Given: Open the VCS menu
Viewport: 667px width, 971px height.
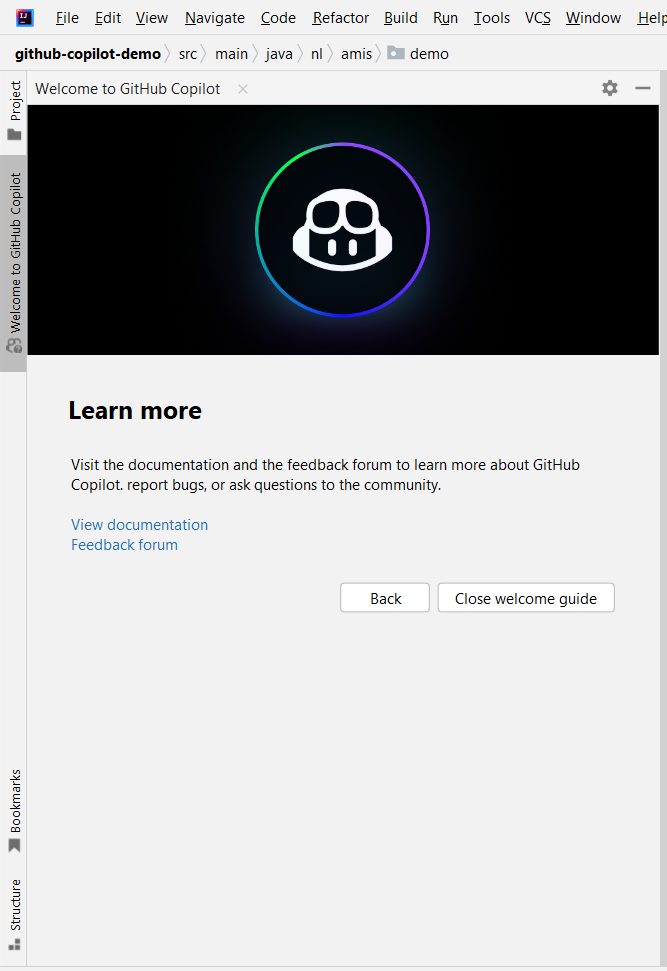Looking at the screenshot, I should (x=538, y=18).
